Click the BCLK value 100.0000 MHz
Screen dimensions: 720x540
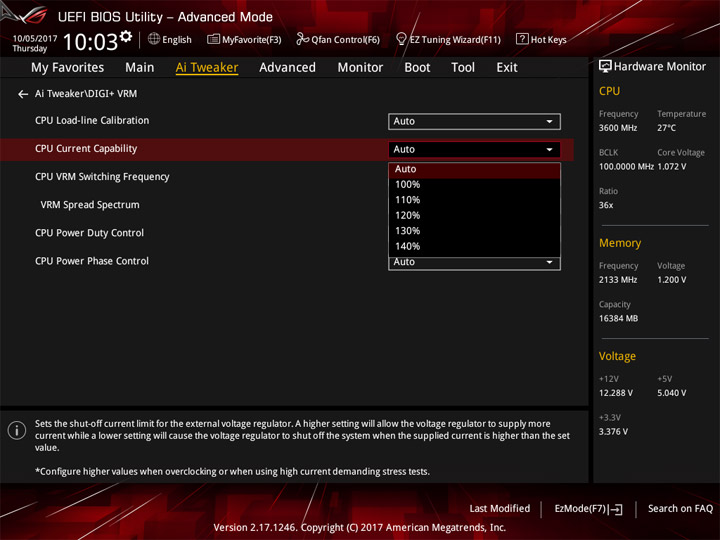[x=626, y=166]
